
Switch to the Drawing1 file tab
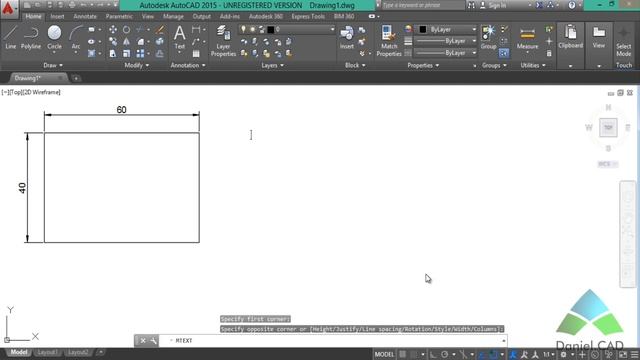(28, 78)
